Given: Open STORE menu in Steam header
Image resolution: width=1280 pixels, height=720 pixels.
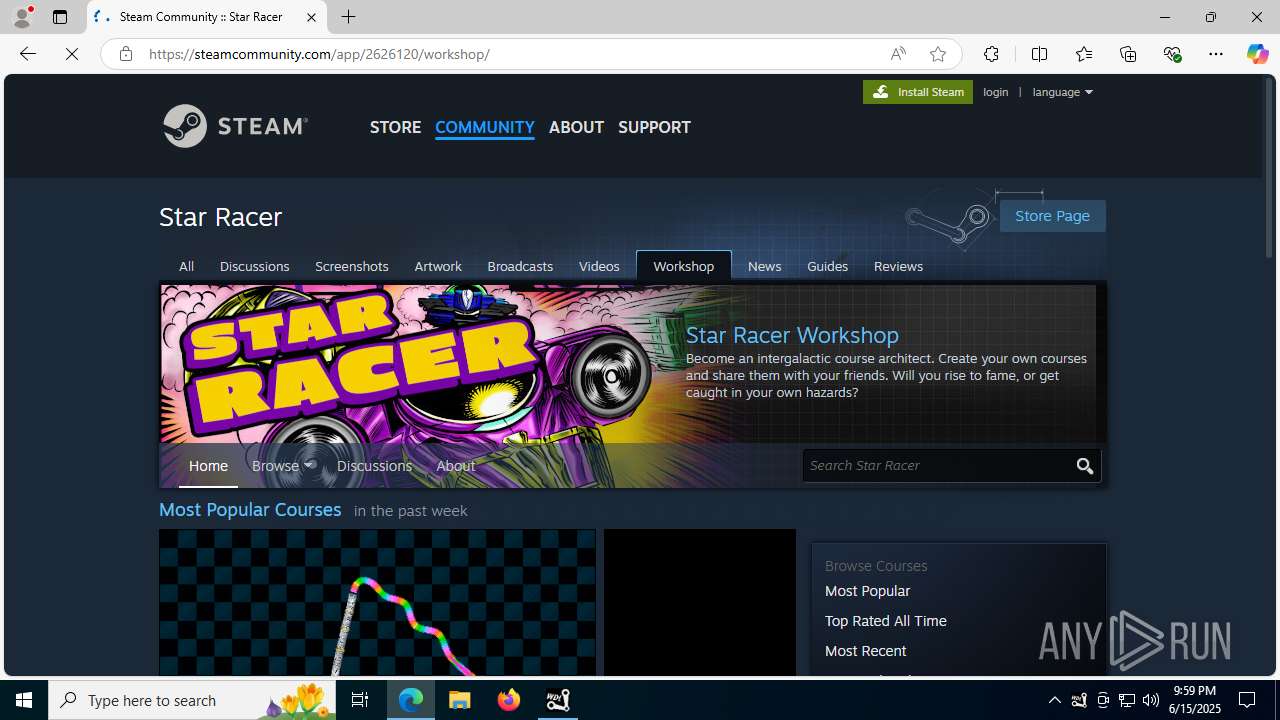Looking at the screenshot, I should [x=395, y=127].
